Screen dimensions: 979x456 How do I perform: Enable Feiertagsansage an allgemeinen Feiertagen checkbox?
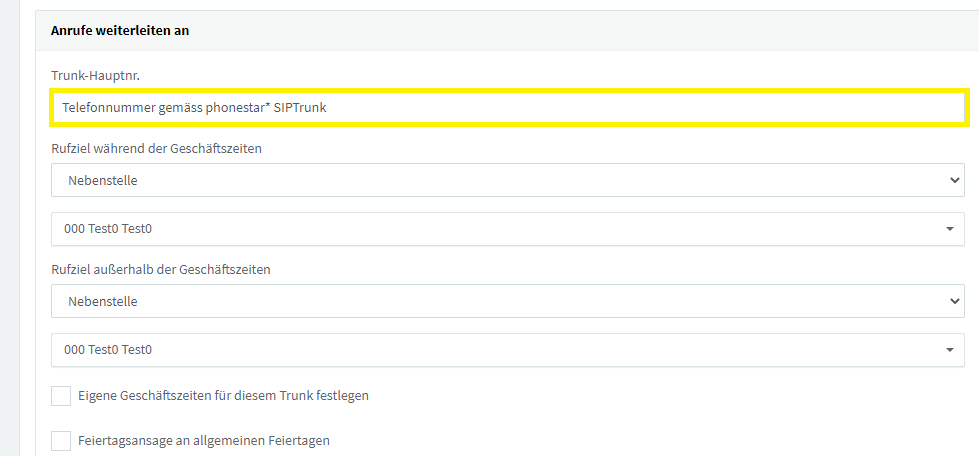61,440
